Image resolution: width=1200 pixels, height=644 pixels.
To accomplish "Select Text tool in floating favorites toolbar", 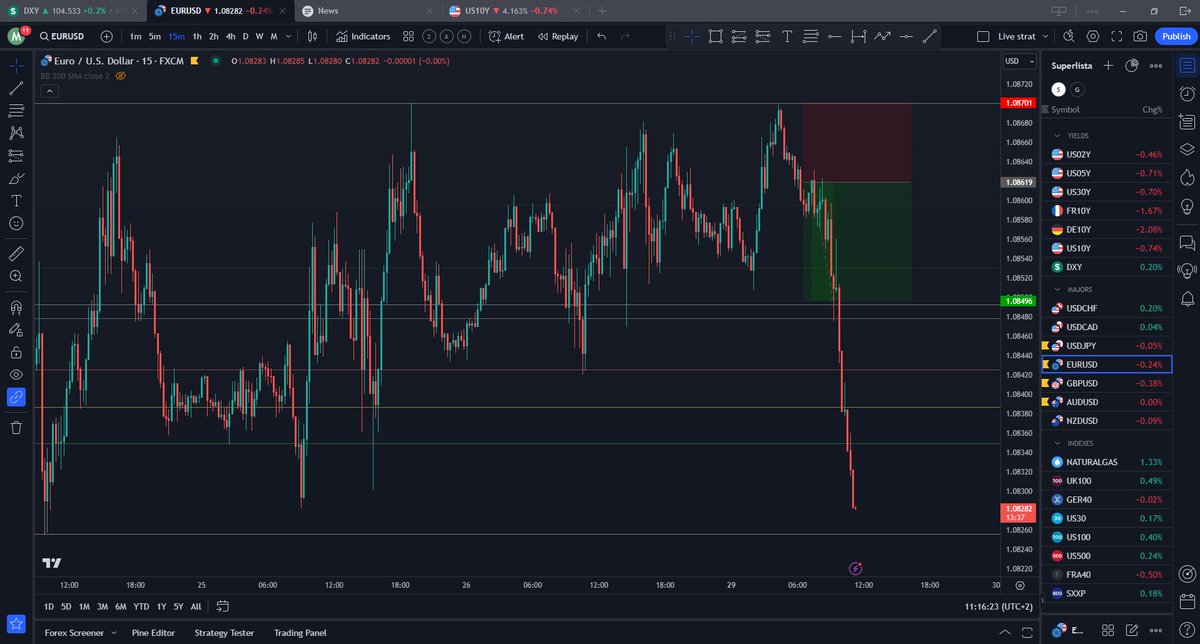I will point(787,36).
